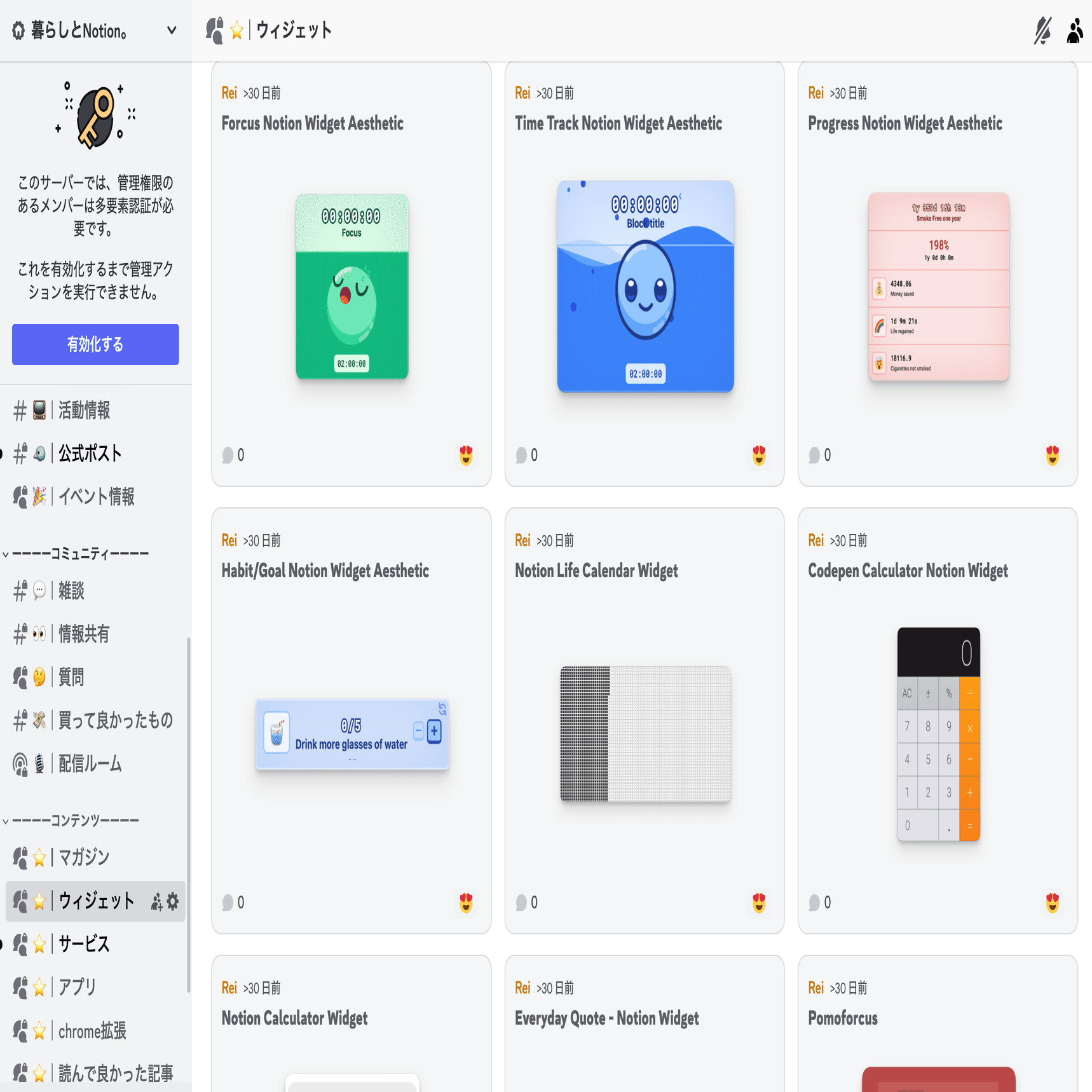The height and width of the screenshot is (1092, 1092).
Task: Add heart-eyes reaction on Codepen Calculator post
Action: (1053, 903)
